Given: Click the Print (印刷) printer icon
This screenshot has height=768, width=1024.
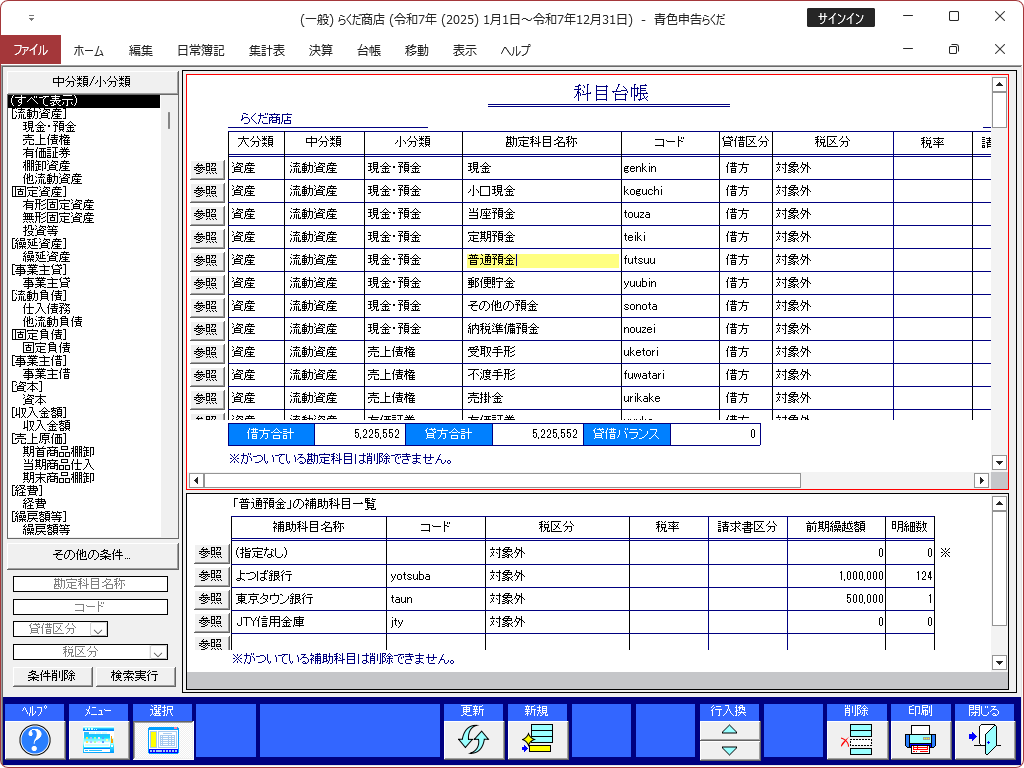Looking at the screenshot, I should coord(921,740).
